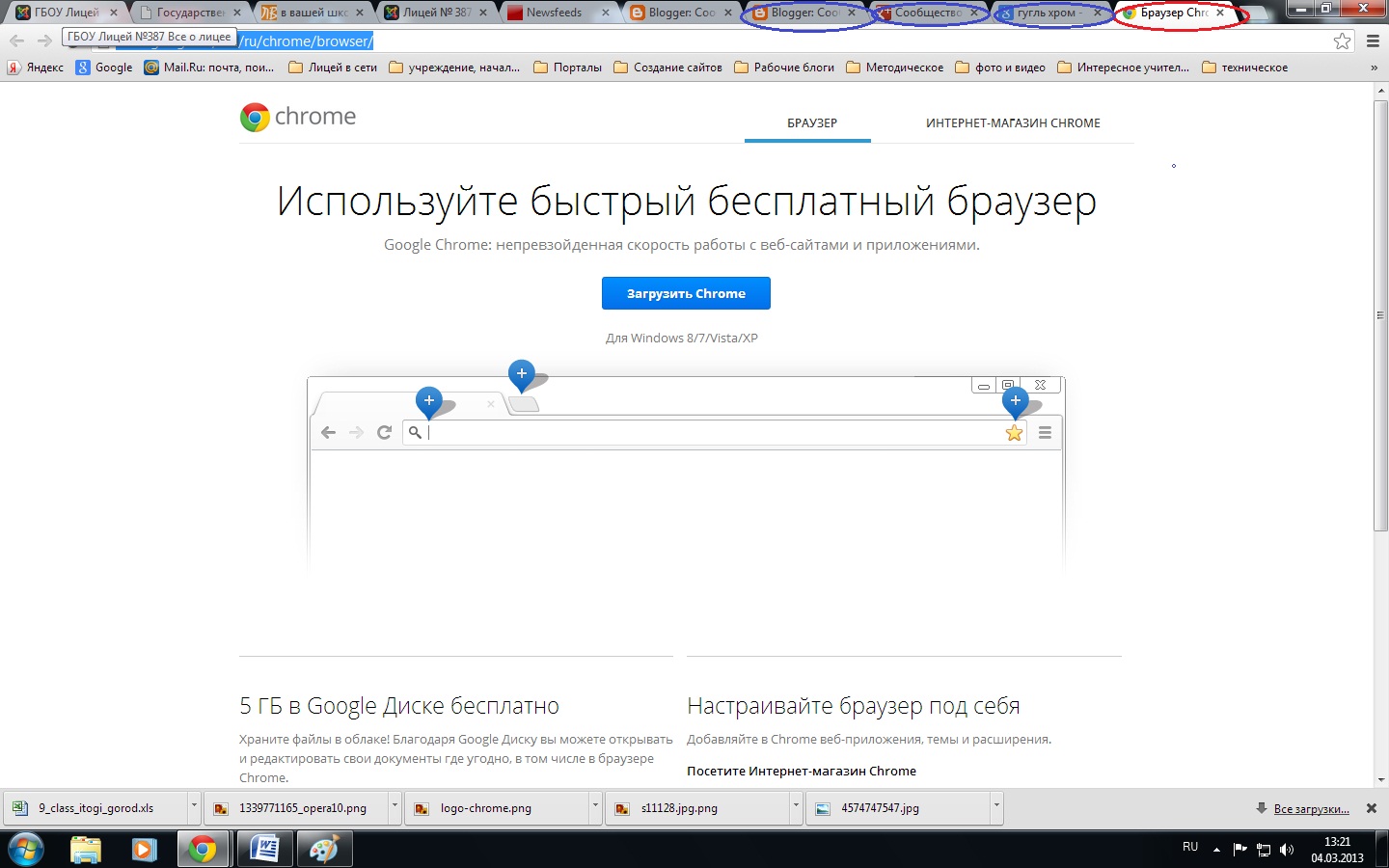Click the Back navigation arrow
Viewport: 1389px width, 868px height.
16,41
